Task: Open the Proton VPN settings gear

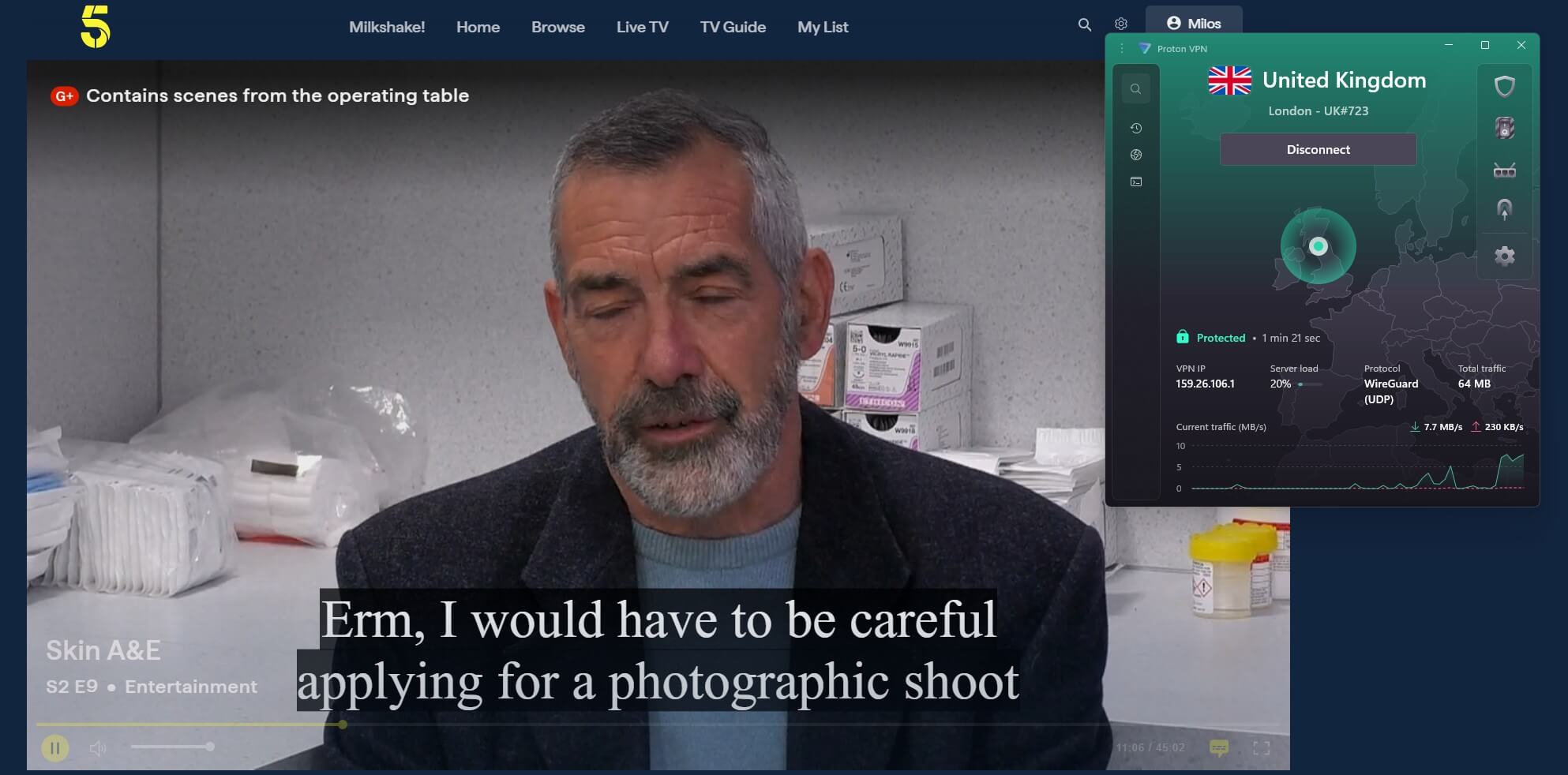Action: point(1505,256)
